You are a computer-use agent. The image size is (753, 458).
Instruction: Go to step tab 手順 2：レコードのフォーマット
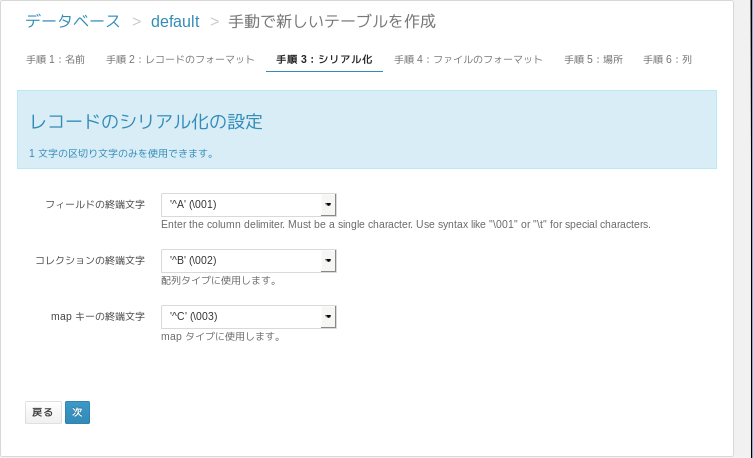click(180, 60)
